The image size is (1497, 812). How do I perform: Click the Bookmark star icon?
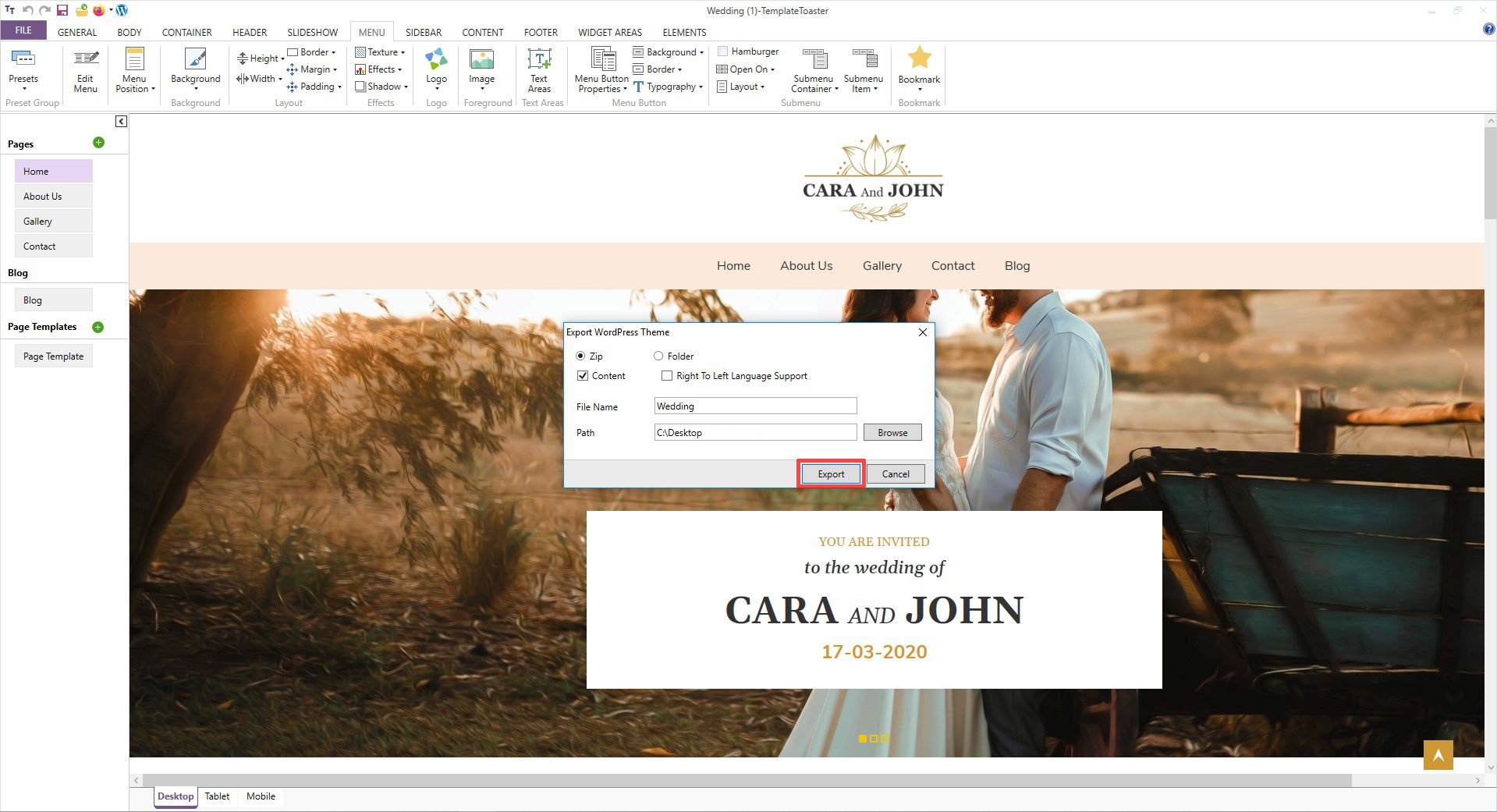pos(919,59)
